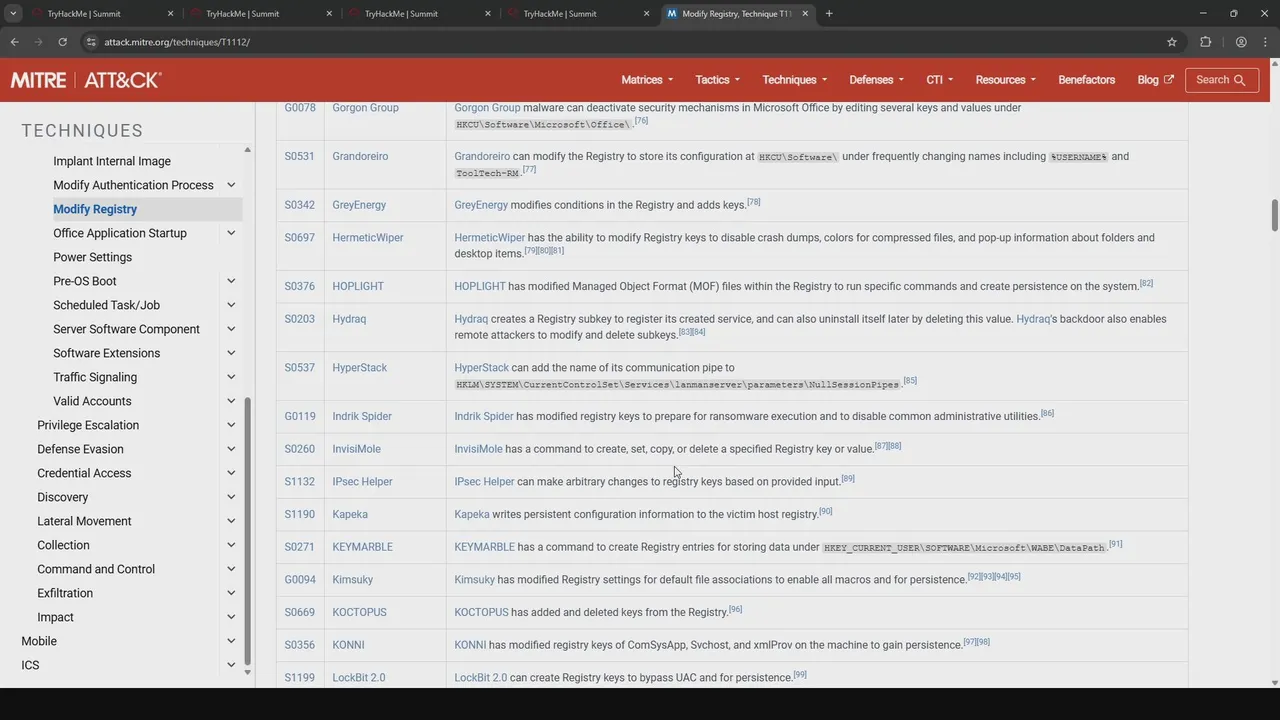Open the HOPLIGHT name link
Screen dimensions: 1280x720
[x=358, y=286]
